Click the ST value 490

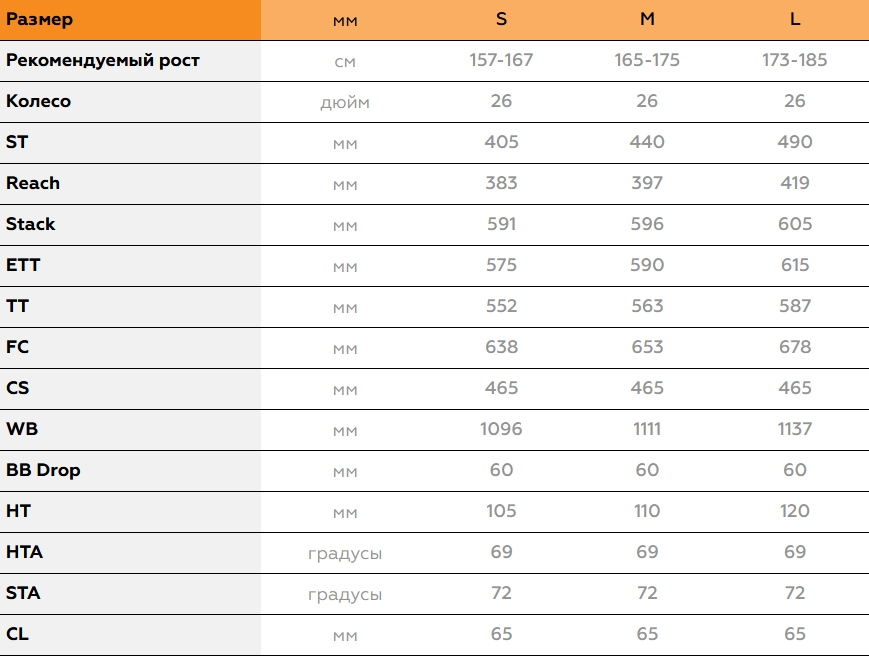tap(795, 142)
